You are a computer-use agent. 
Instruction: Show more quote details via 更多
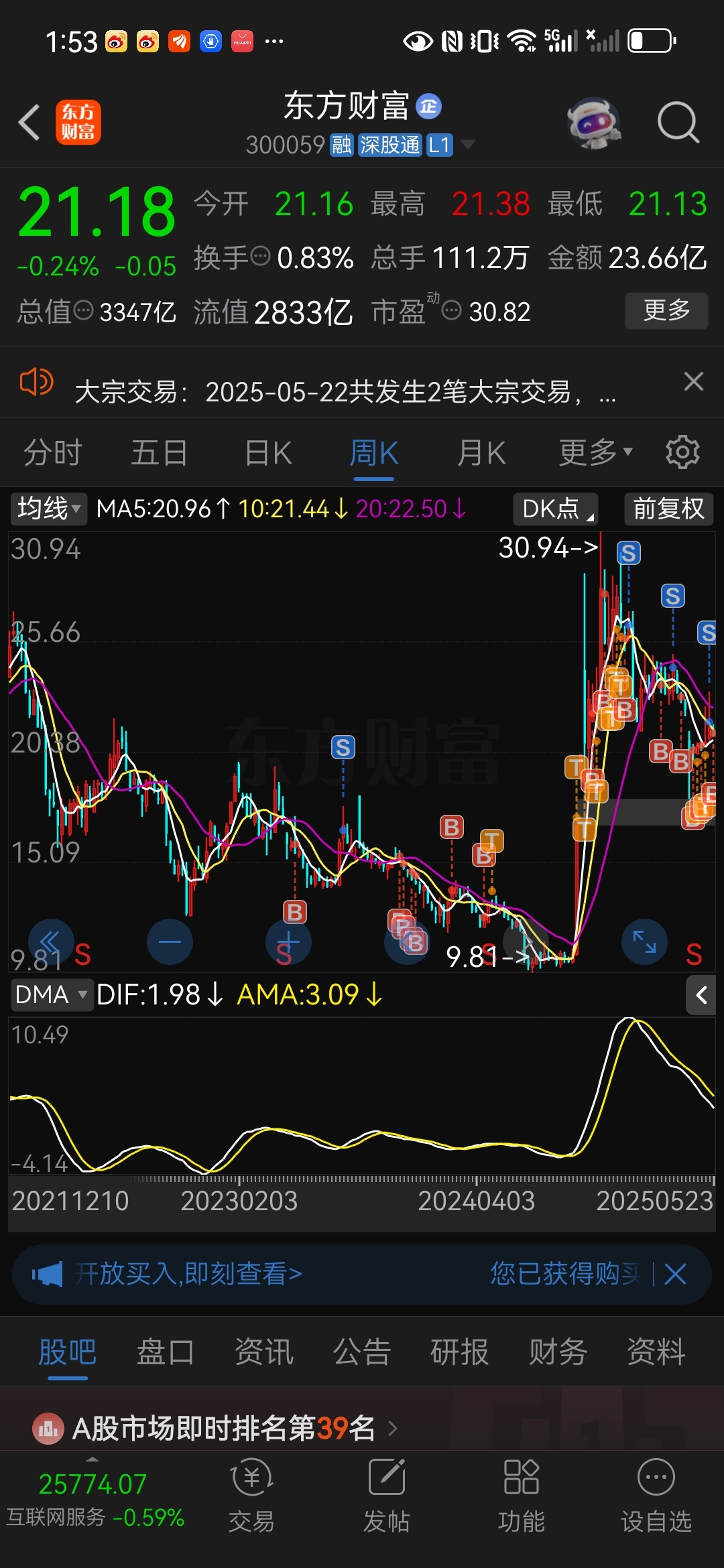click(x=666, y=310)
